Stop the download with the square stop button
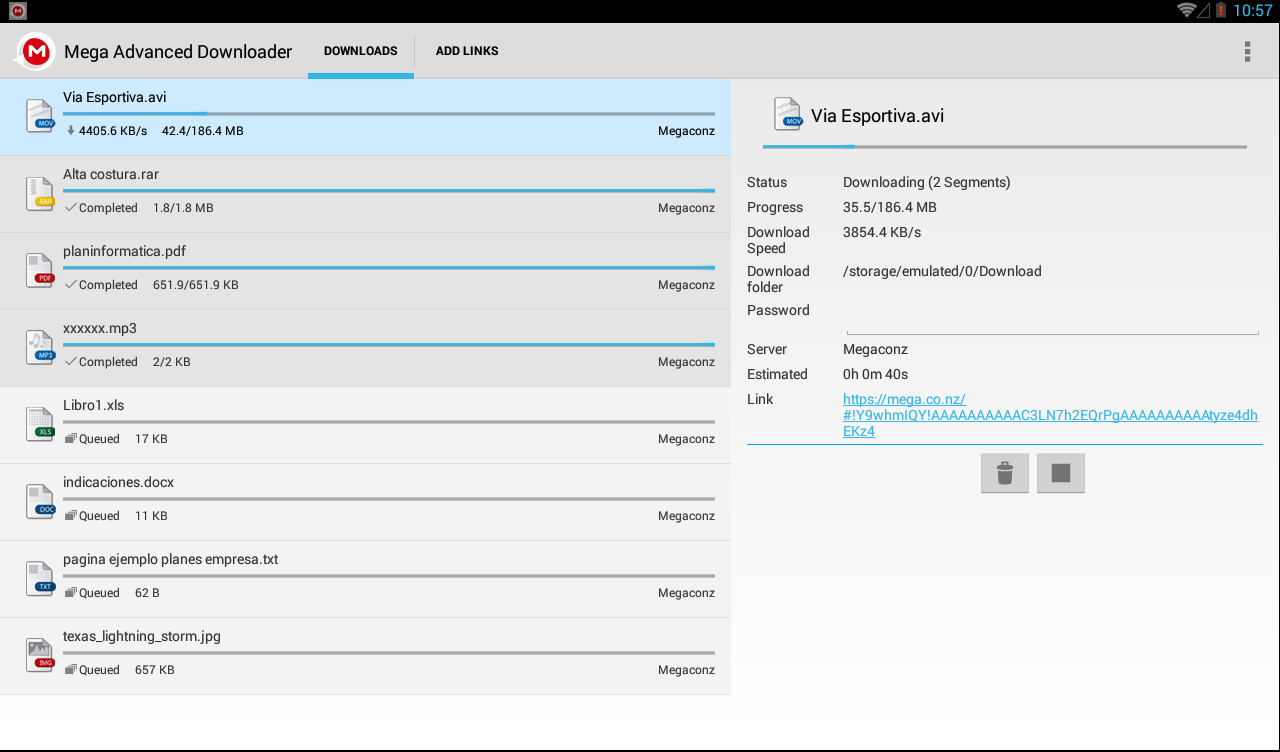This screenshot has width=1280, height=752. click(1061, 473)
